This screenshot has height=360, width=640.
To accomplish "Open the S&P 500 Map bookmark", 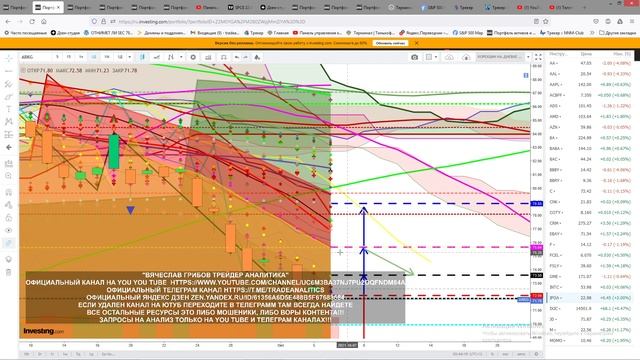I will coord(468,33).
